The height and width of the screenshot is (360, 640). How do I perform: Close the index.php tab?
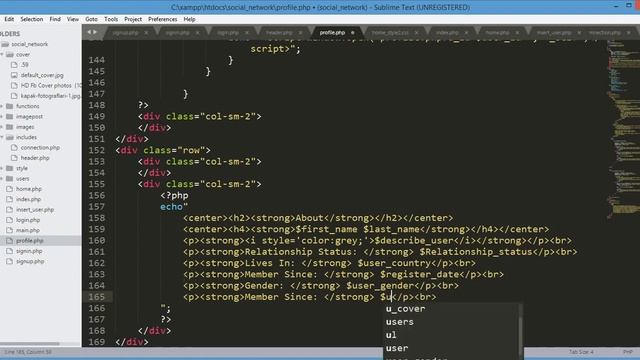click(x=467, y=33)
